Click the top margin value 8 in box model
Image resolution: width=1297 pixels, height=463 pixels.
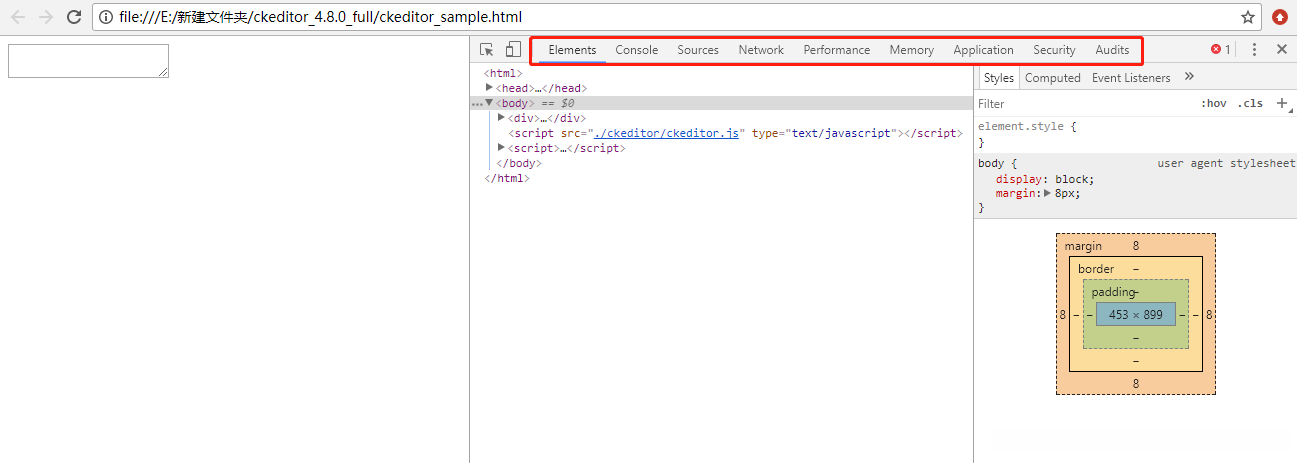point(1136,245)
